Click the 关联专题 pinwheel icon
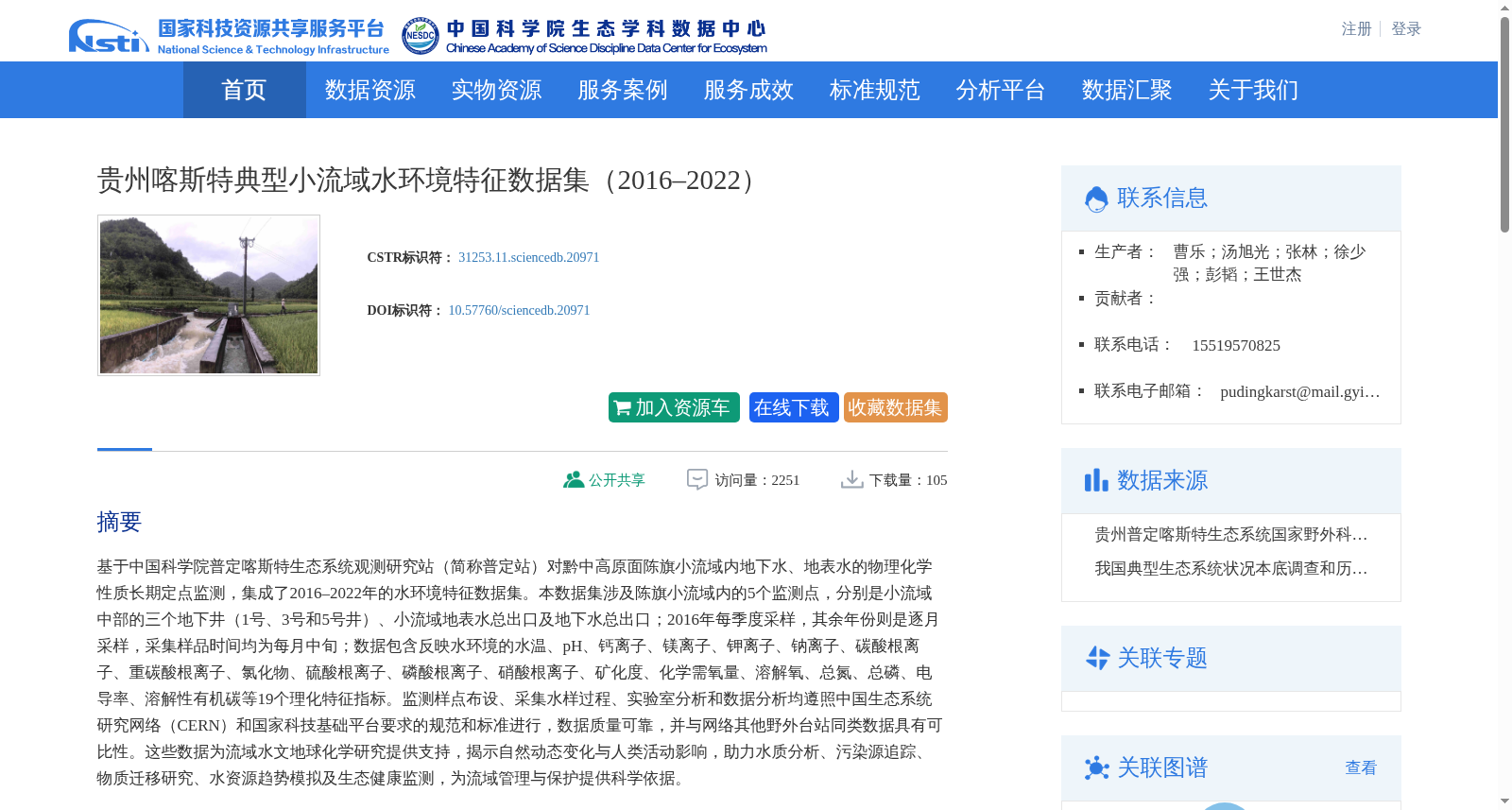This screenshot has width=1512, height=810. pos(1097,658)
